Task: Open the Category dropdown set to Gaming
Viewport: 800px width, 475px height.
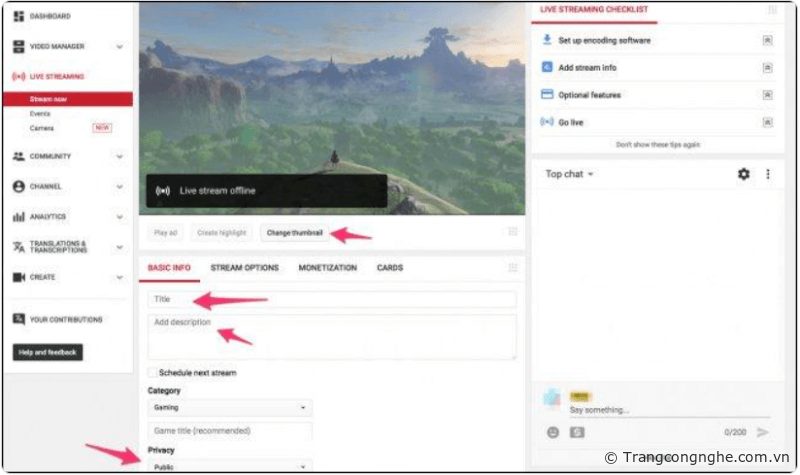Action: (x=229, y=408)
